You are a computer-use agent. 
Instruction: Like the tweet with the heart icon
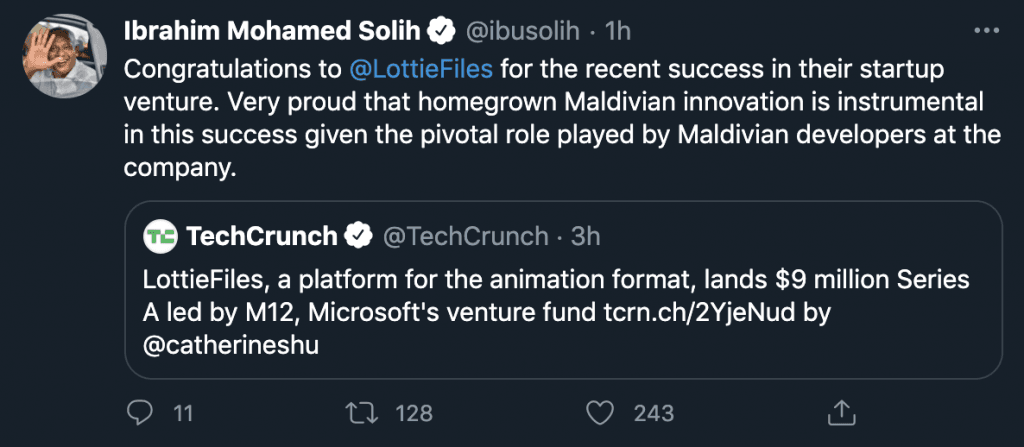coord(599,411)
